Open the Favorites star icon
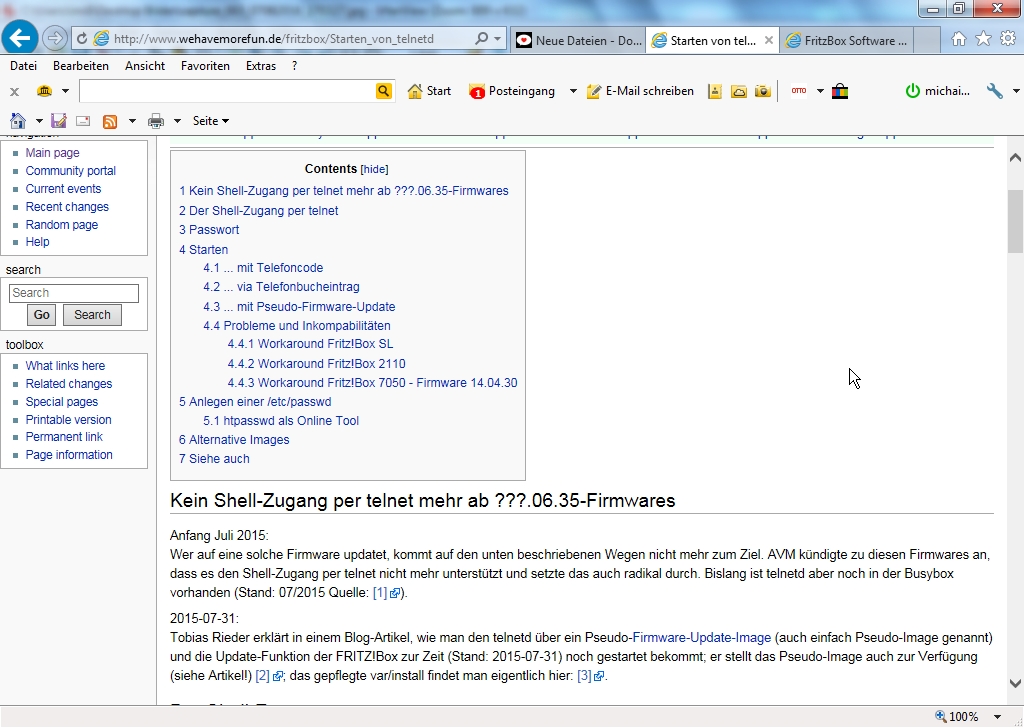This screenshot has width=1024, height=728. pos(983,39)
